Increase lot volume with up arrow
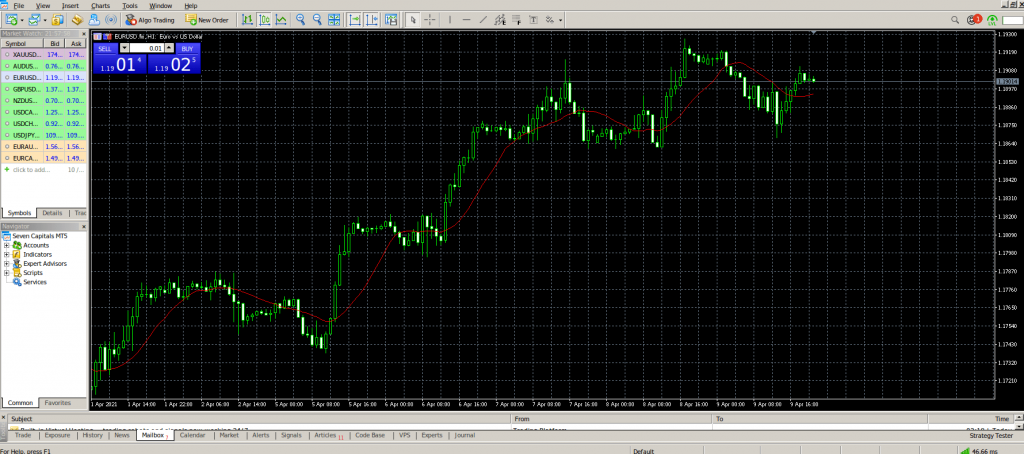This screenshot has height=454, width=1024. point(169,48)
